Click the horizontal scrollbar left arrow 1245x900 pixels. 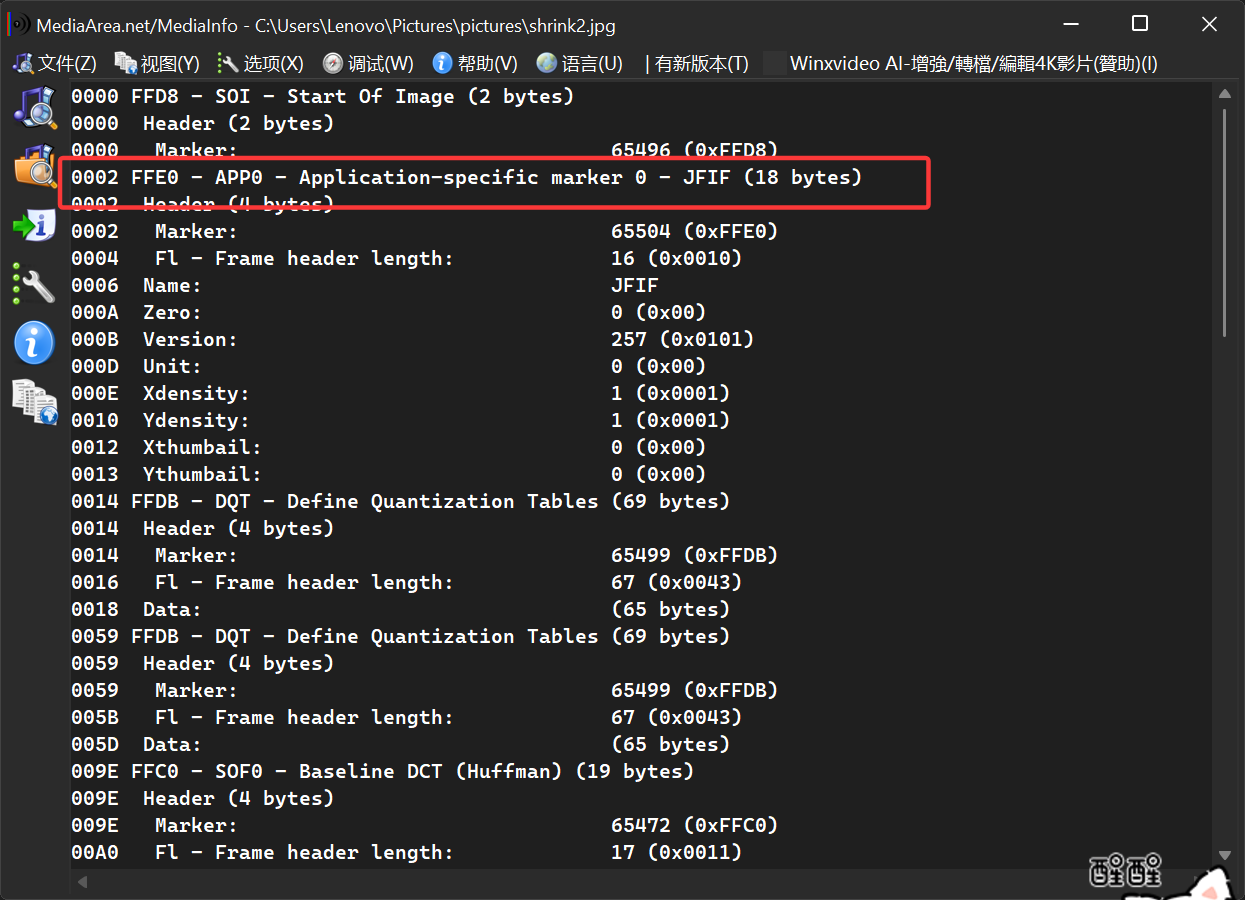pos(82,882)
